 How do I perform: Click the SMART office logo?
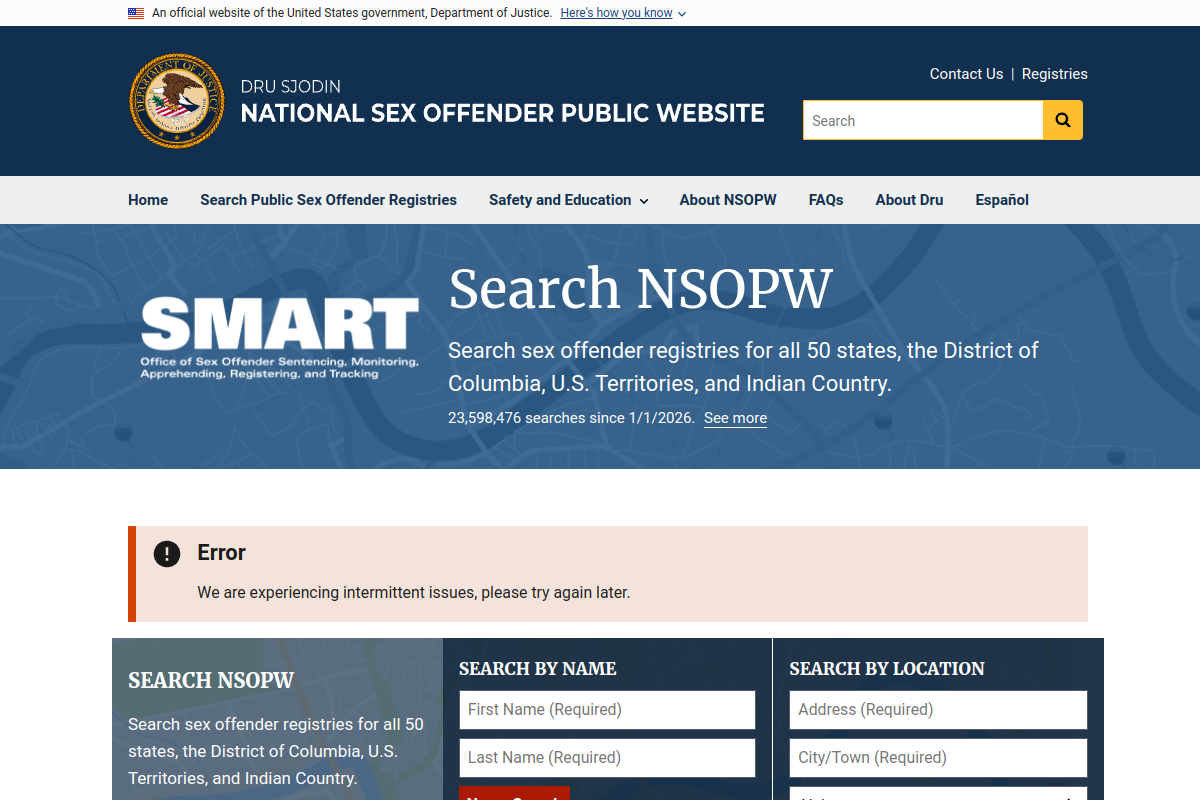(x=280, y=338)
